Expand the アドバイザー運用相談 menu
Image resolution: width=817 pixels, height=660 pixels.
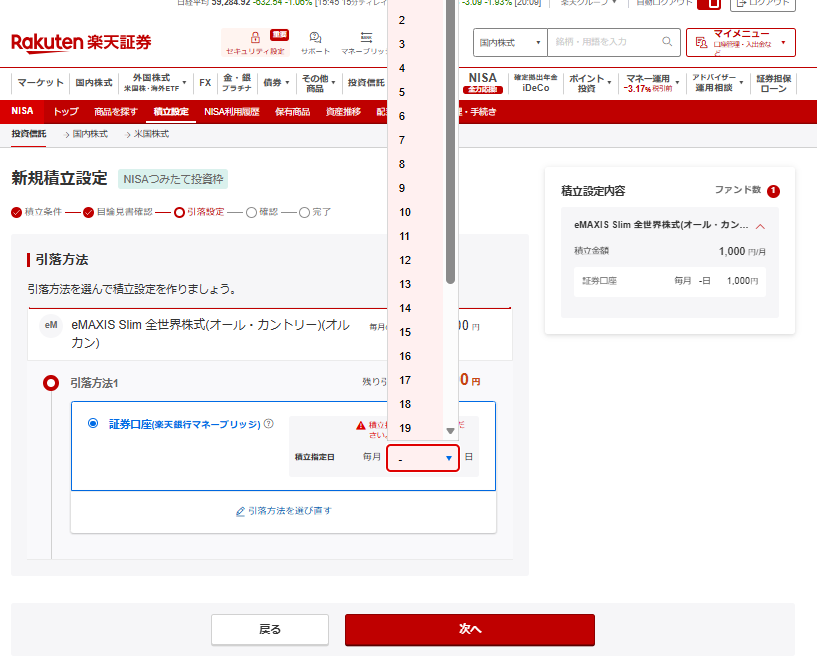717,83
